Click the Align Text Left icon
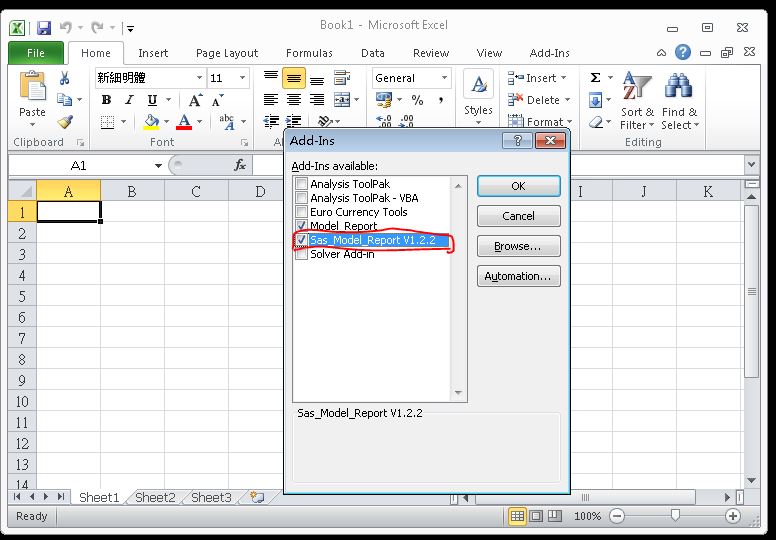This screenshot has height=540, width=776. (x=271, y=100)
